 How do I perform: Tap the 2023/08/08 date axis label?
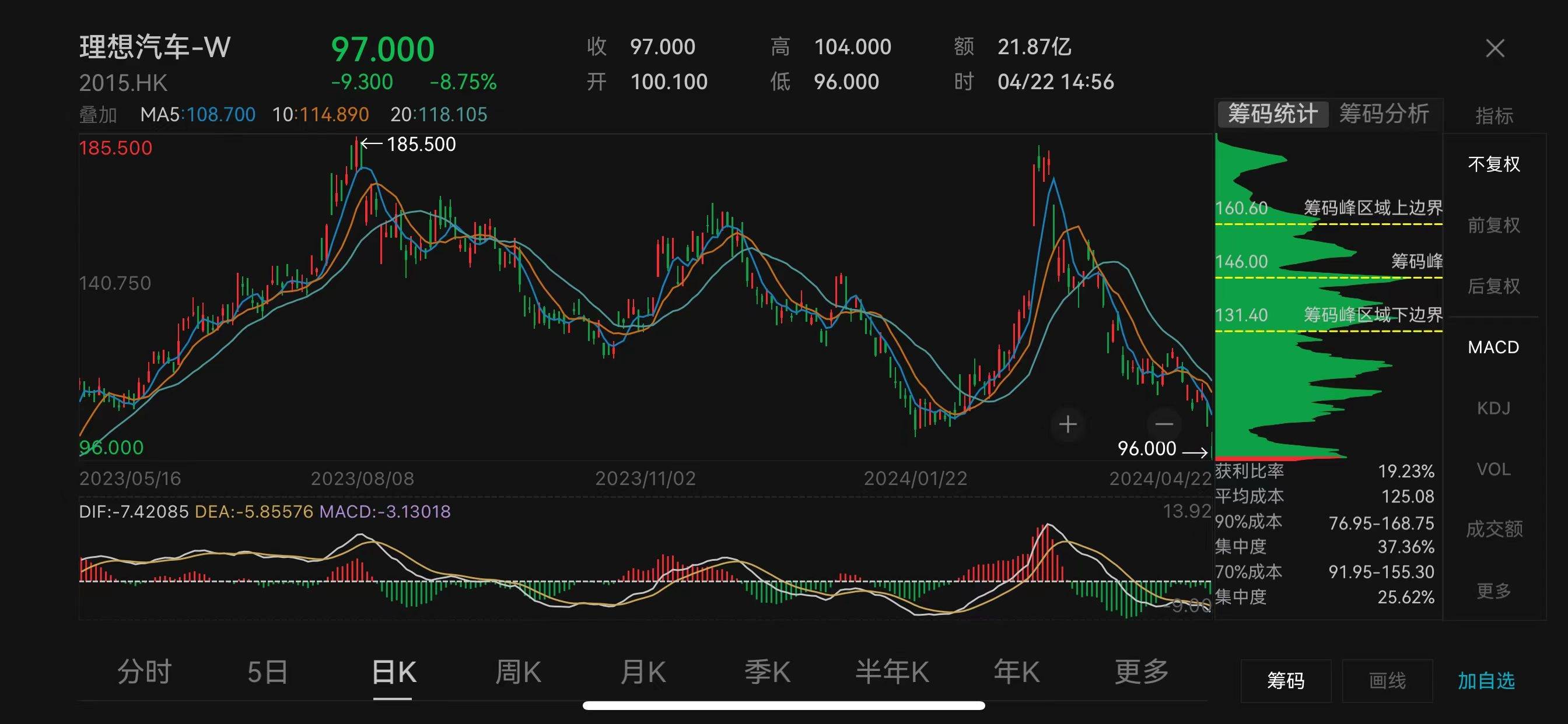(x=363, y=479)
